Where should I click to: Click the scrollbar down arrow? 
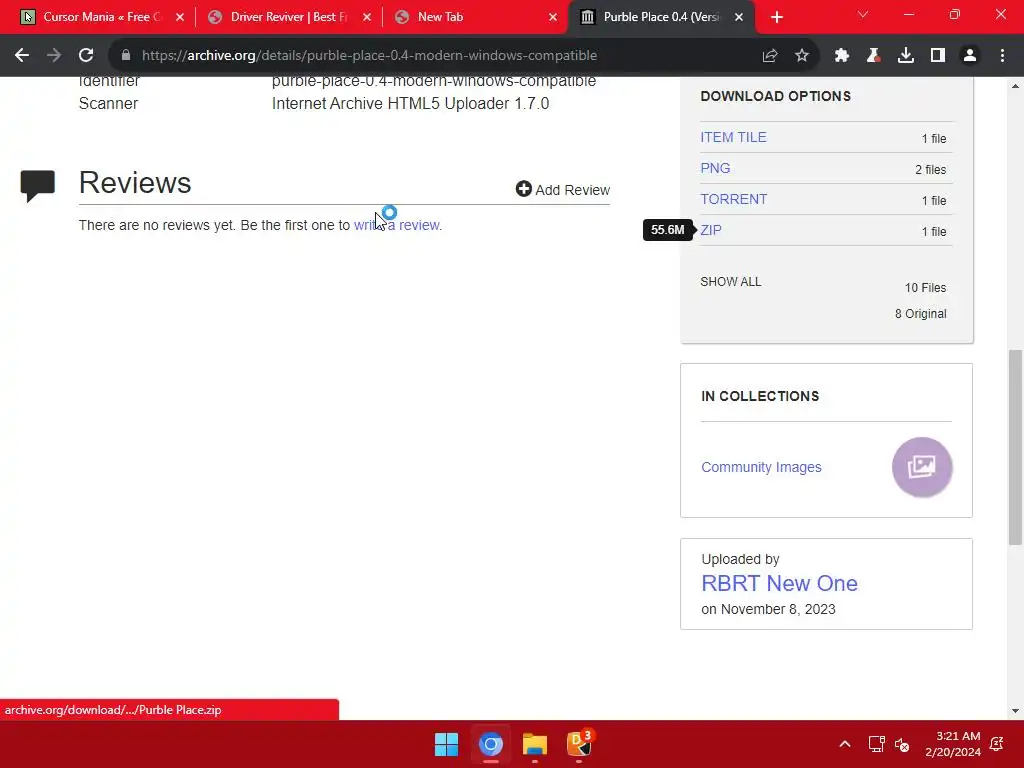(x=1015, y=711)
